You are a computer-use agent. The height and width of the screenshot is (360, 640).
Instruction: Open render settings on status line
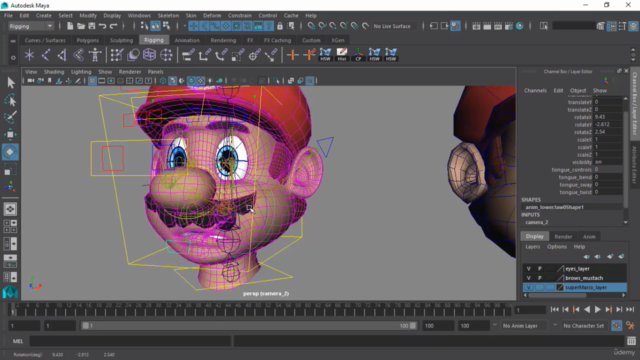pyautogui.click(x=509, y=26)
